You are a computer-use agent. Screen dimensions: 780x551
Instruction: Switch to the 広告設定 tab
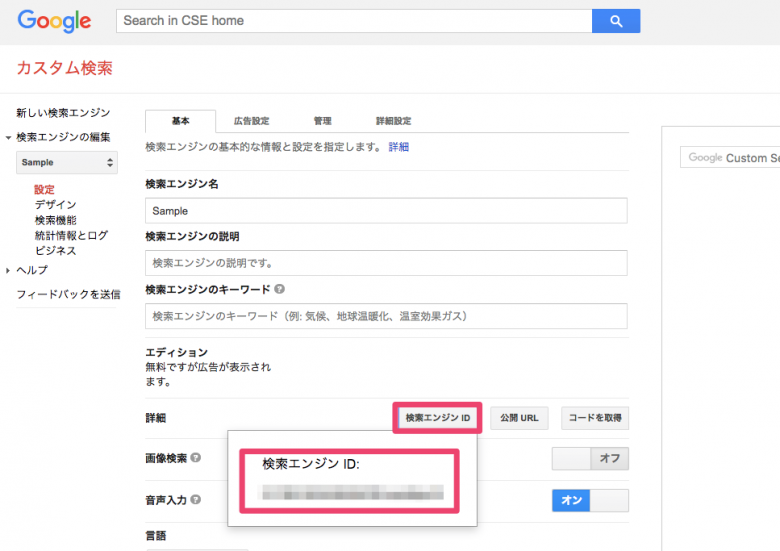tap(251, 121)
